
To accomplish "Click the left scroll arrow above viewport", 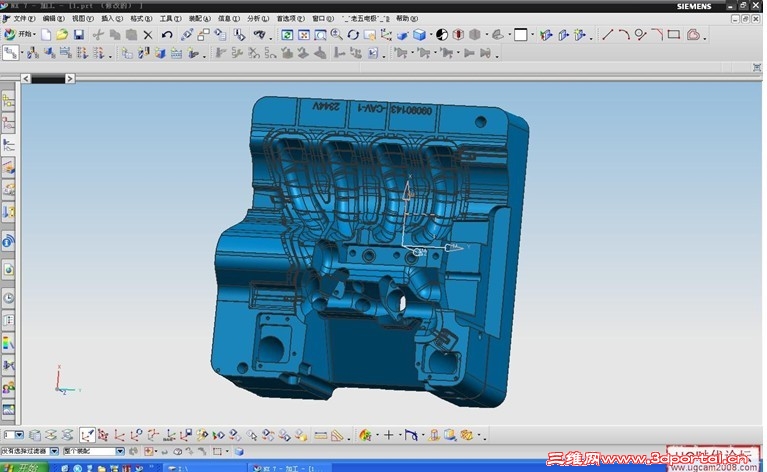I will (x=26, y=78).
